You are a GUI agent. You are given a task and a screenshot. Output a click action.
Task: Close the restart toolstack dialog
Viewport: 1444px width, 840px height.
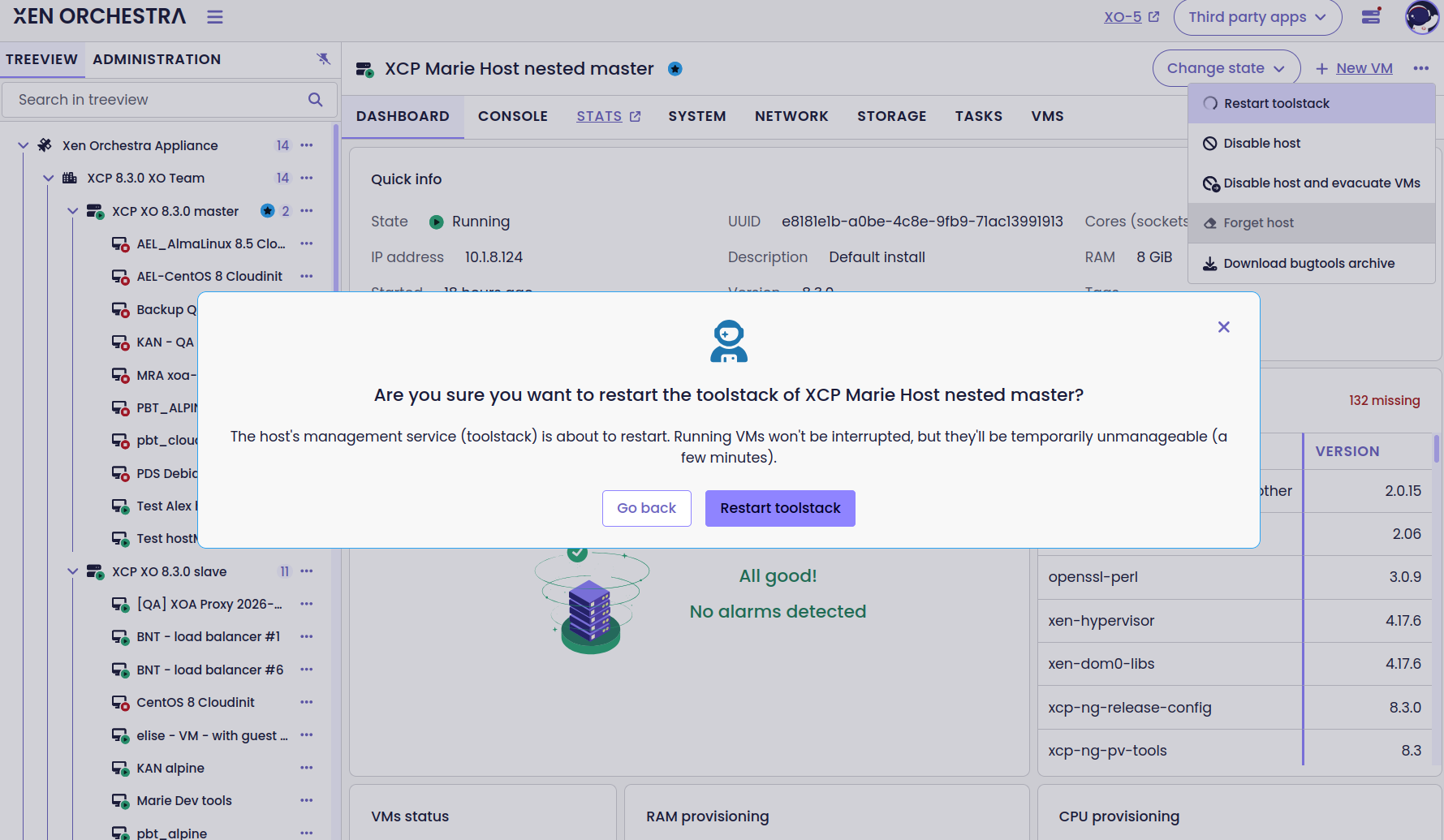point(1224,327)
